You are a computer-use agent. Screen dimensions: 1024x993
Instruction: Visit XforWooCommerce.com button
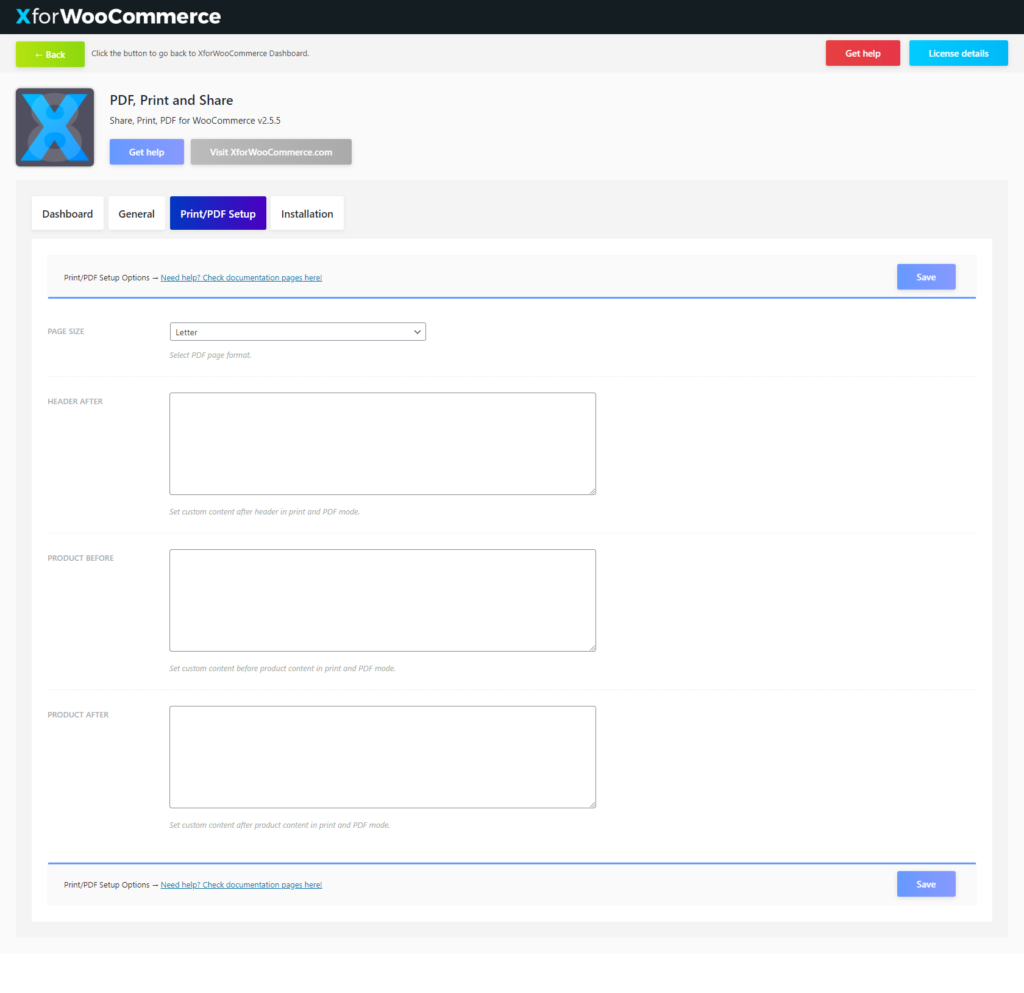coord(271,152)
